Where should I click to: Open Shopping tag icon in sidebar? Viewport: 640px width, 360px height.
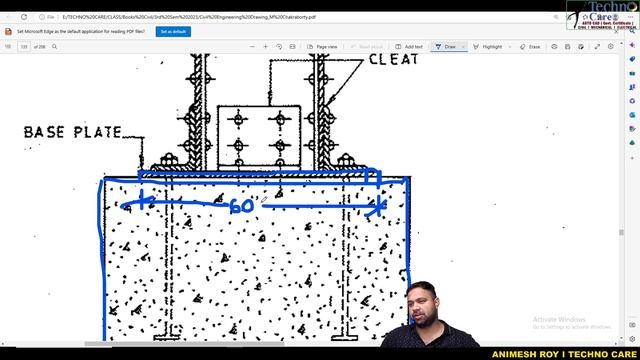tap(632, 59)
